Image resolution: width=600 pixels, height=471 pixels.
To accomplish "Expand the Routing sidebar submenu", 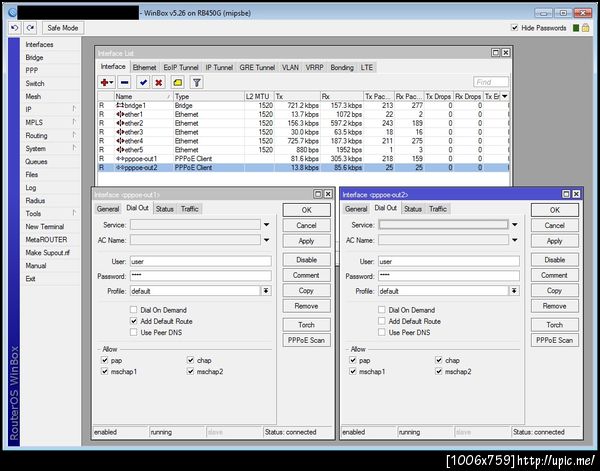I will pos(74,135).
